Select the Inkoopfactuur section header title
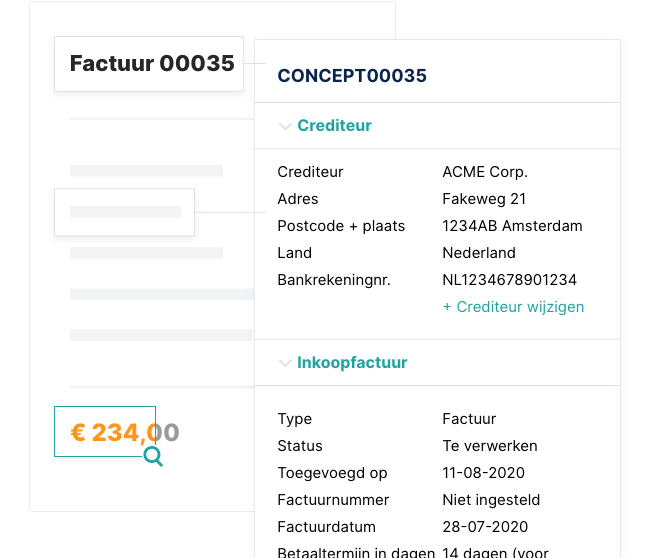The height and width of the screenshot is (558, 650). (x=352, y=363)
